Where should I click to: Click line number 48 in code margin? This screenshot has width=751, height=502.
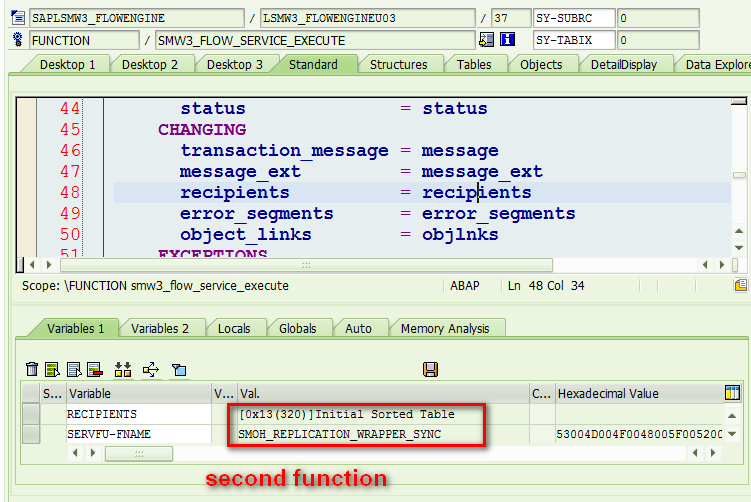tap(70, 193)
